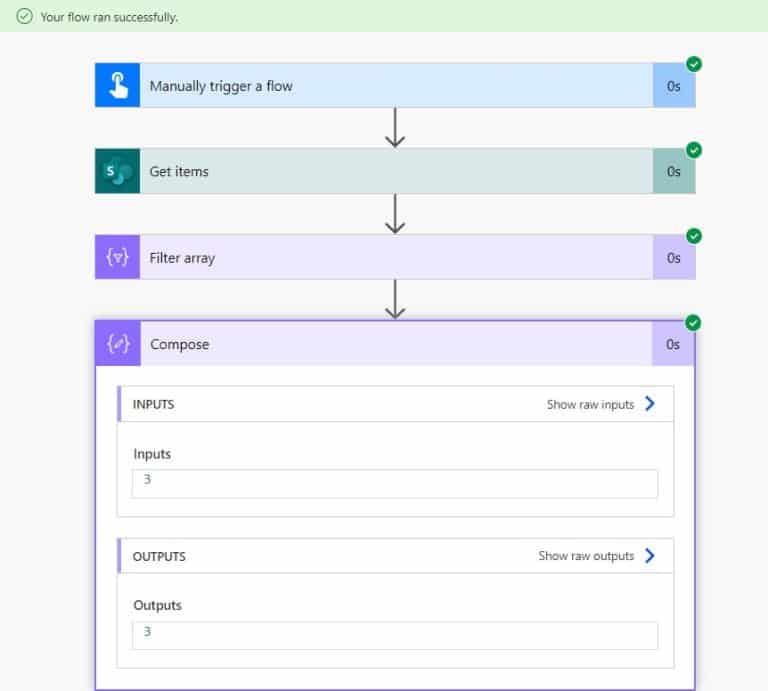Click green check badge on Get items step

[694, 150]
